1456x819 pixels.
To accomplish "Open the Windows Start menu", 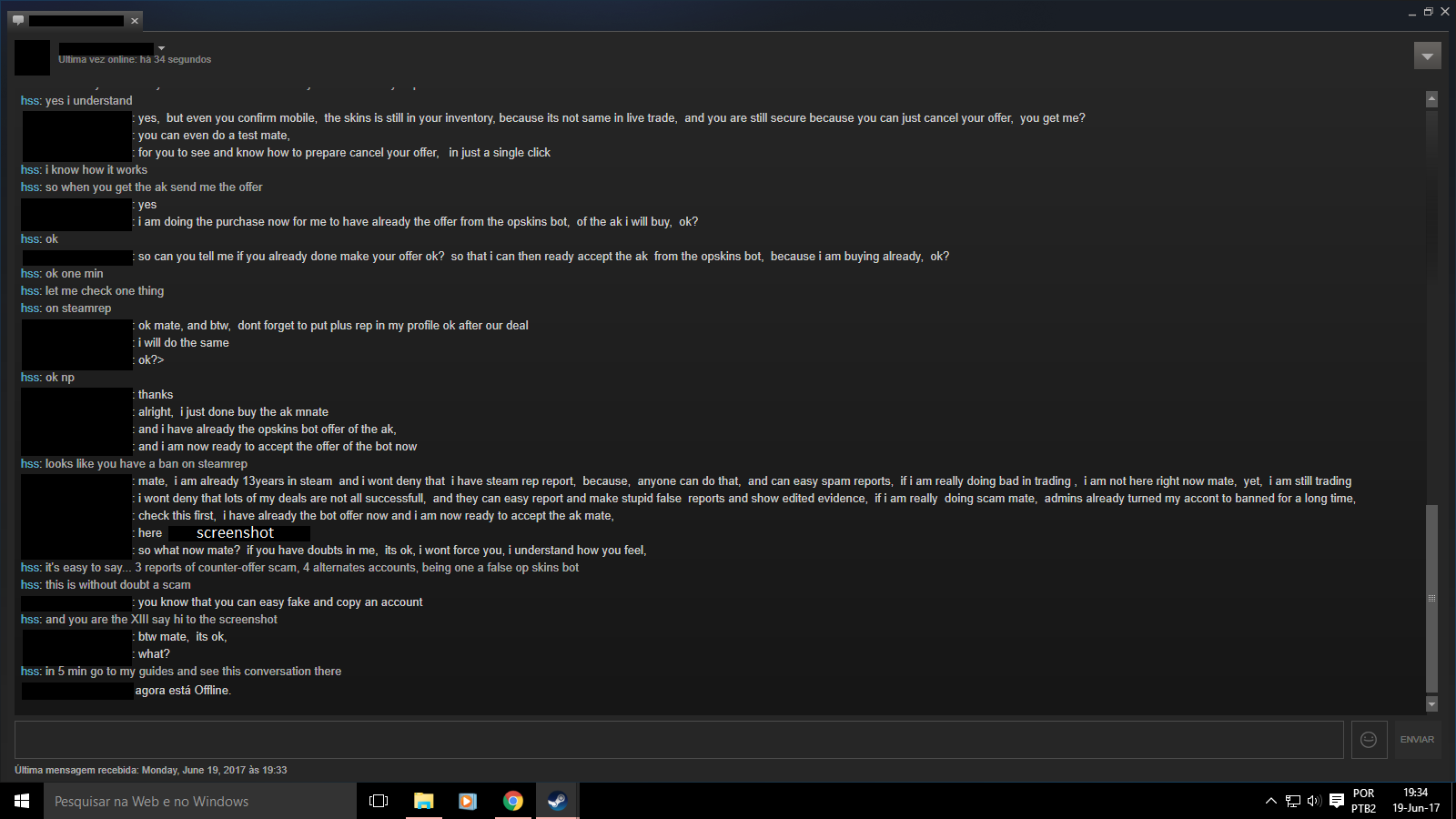I will click(x=22, y=801).
